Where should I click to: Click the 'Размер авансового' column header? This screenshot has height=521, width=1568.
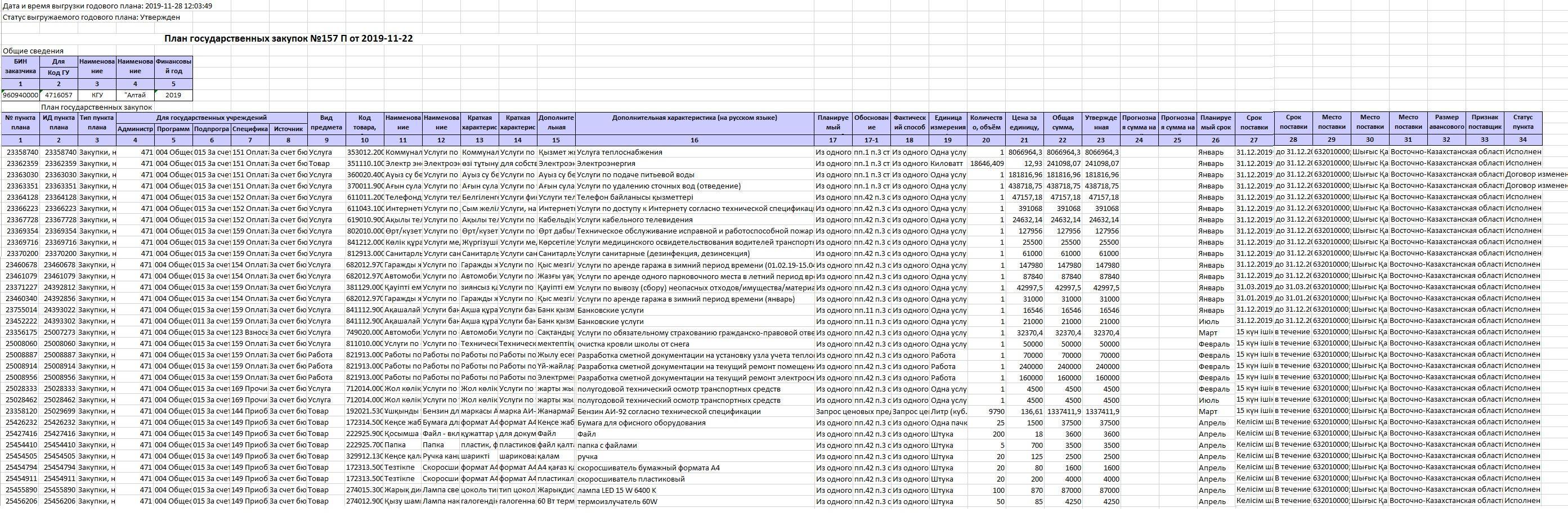1446,122
